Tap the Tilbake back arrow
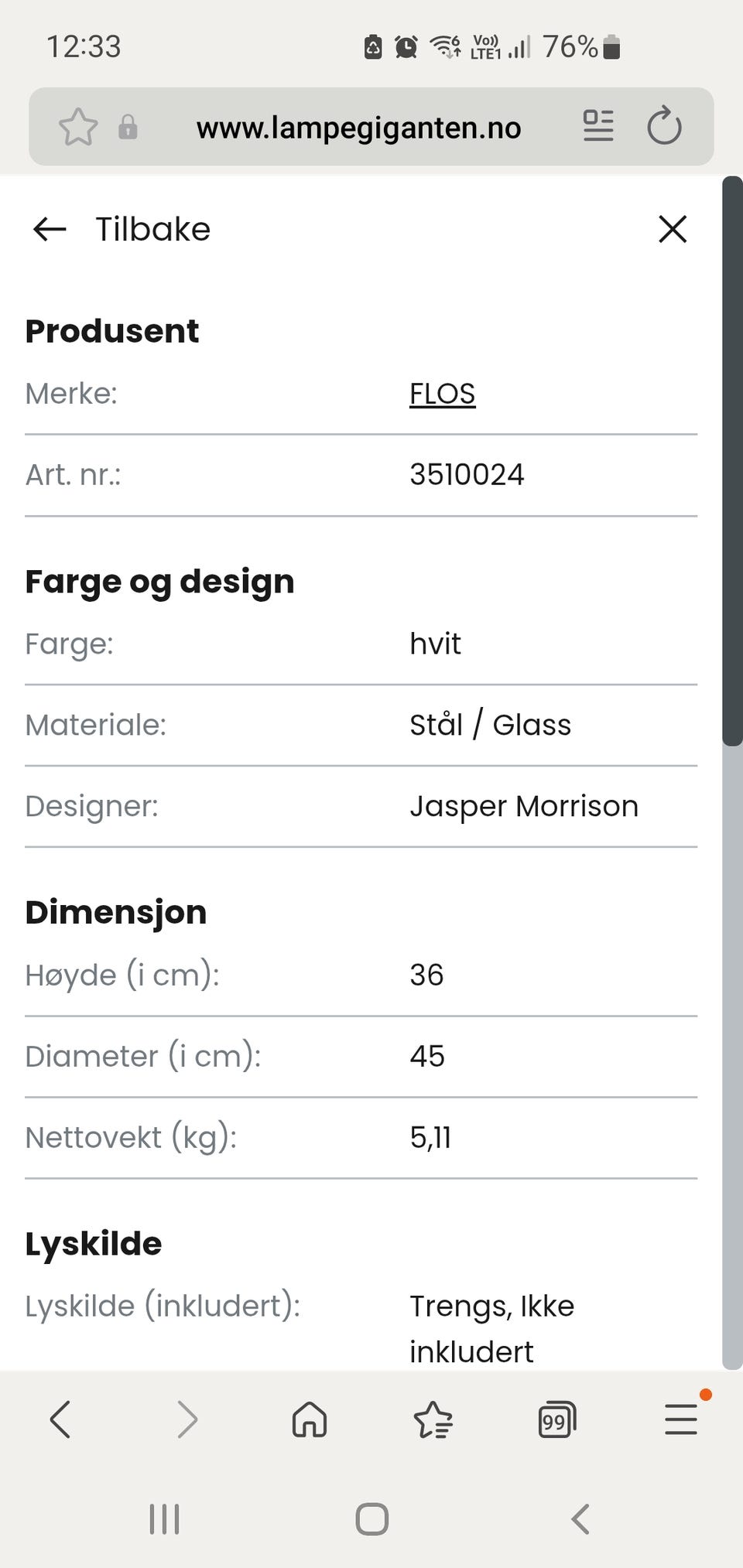 point(50,229)
